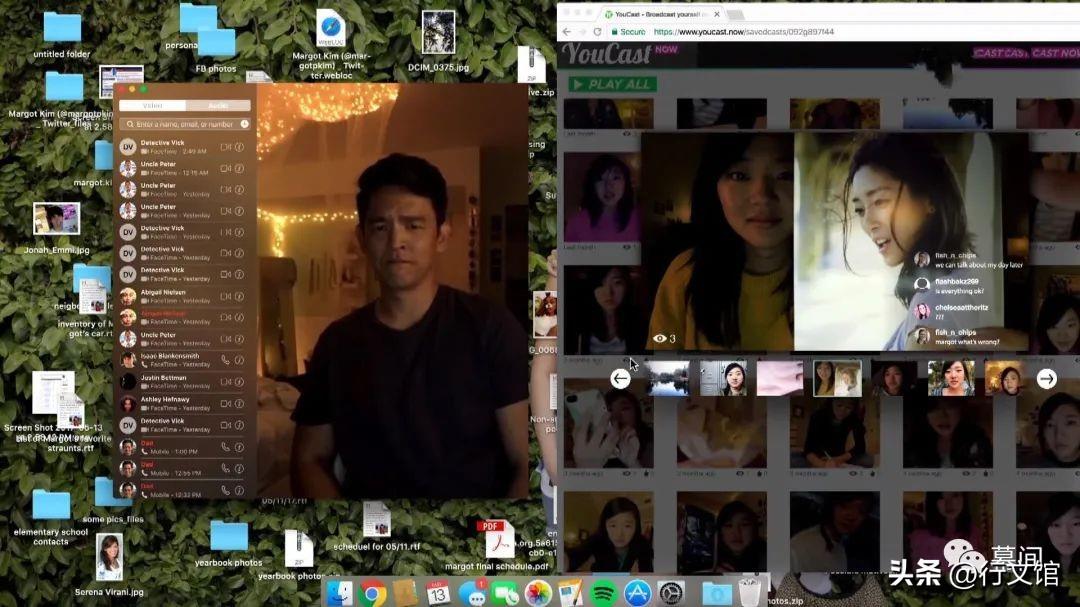
Task: Select the pink thumbnail in the cast strip
Action: click(x=780, y=378)
